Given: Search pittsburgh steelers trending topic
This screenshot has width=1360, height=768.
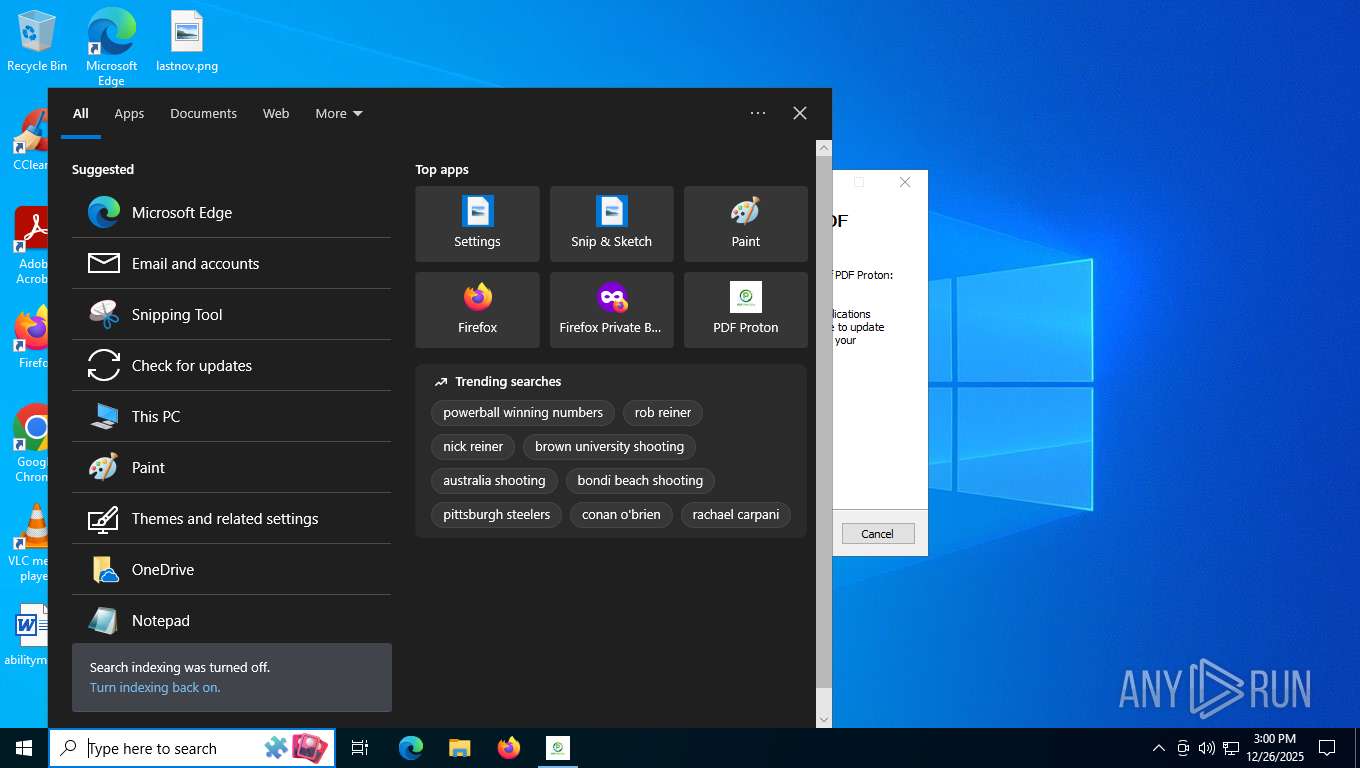Looking at the screenshot, I should [x=497, y=514].
